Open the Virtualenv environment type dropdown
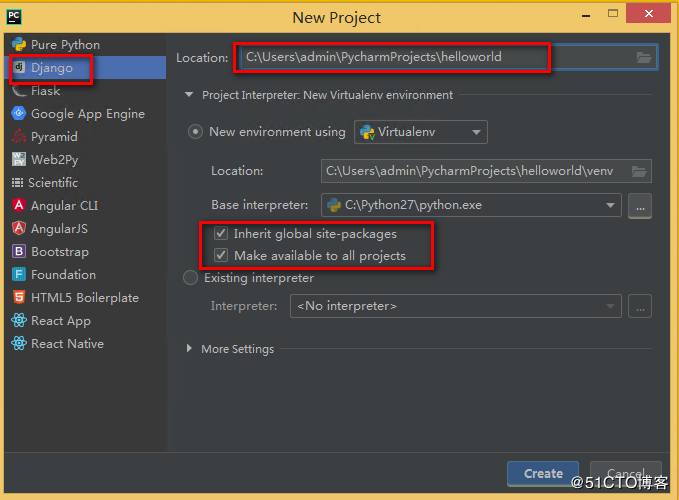679x500 pixels. tap(421, 132)
